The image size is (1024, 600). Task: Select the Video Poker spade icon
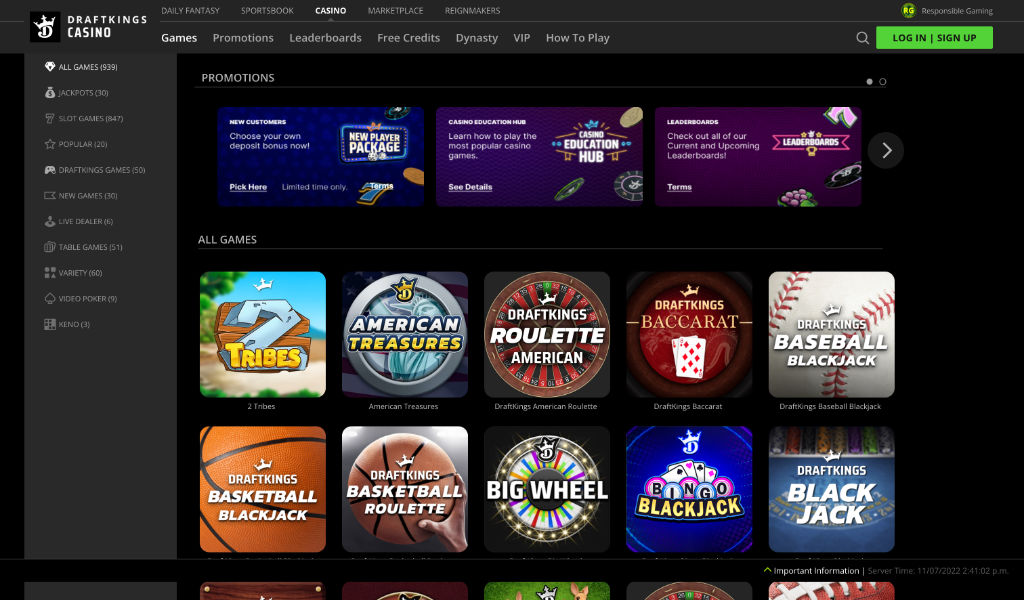[50, 298]
